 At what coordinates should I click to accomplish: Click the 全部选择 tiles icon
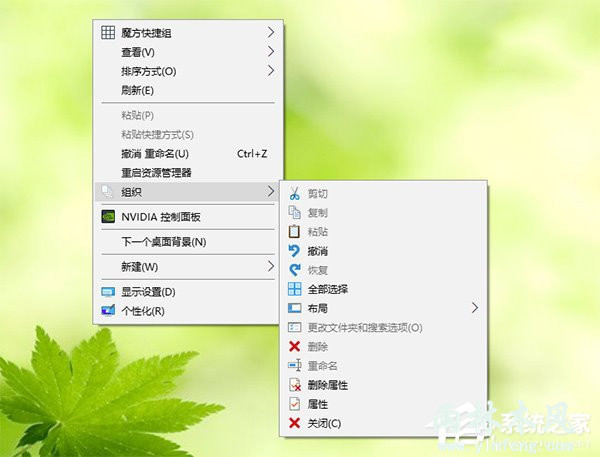coord(295,289)
